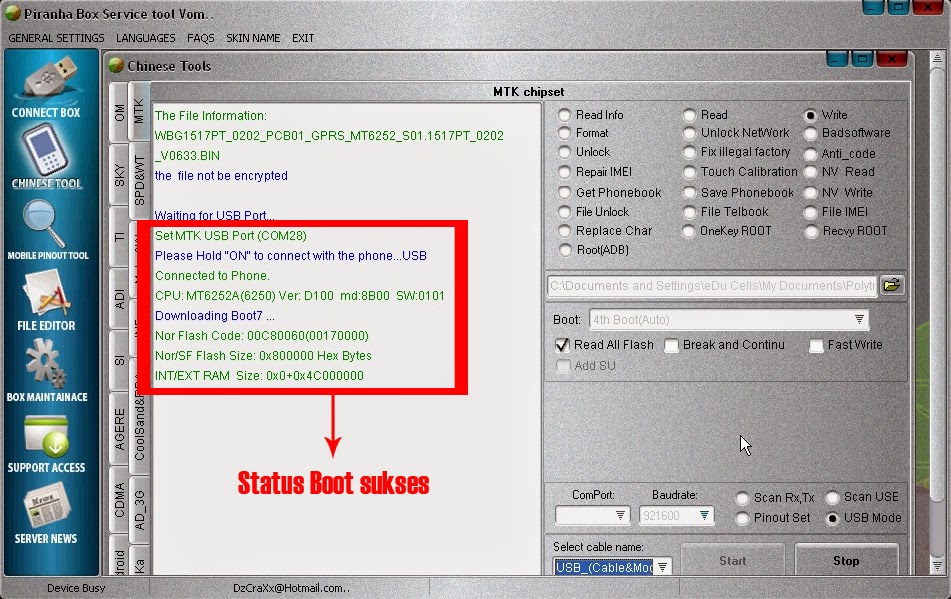Click the Stop button
This screenshot has width=951, height=599.
846,561
